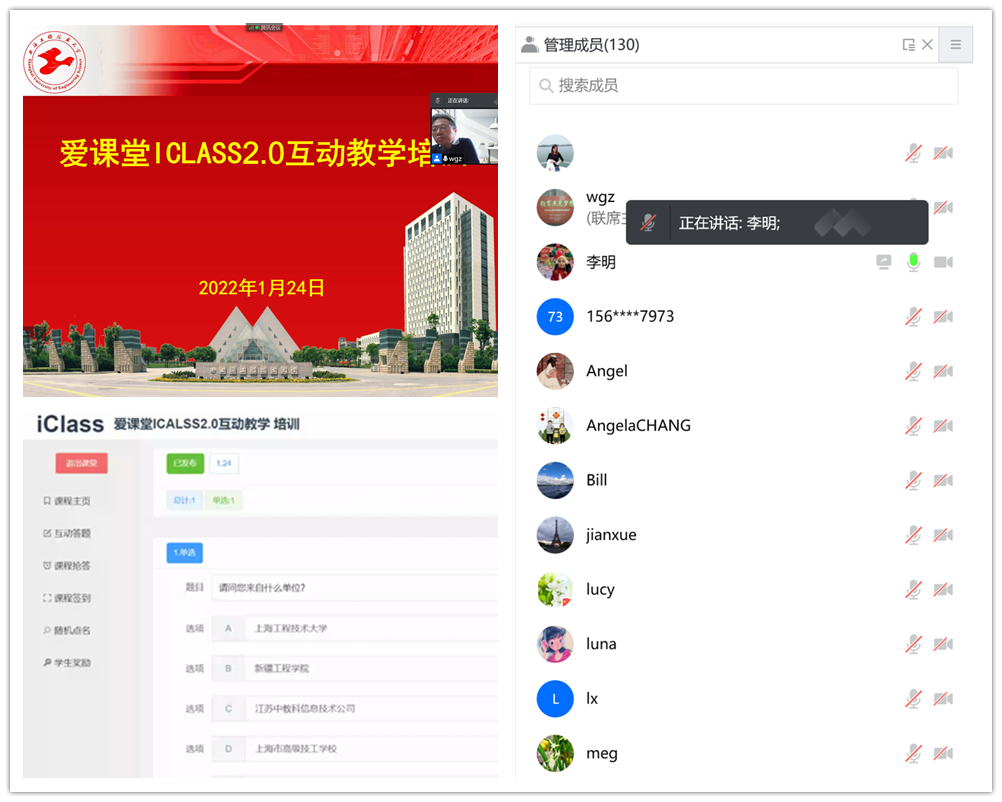Toggle microphone for 李明
Viewport: 1002px width, 802px height.
[913, 262]
